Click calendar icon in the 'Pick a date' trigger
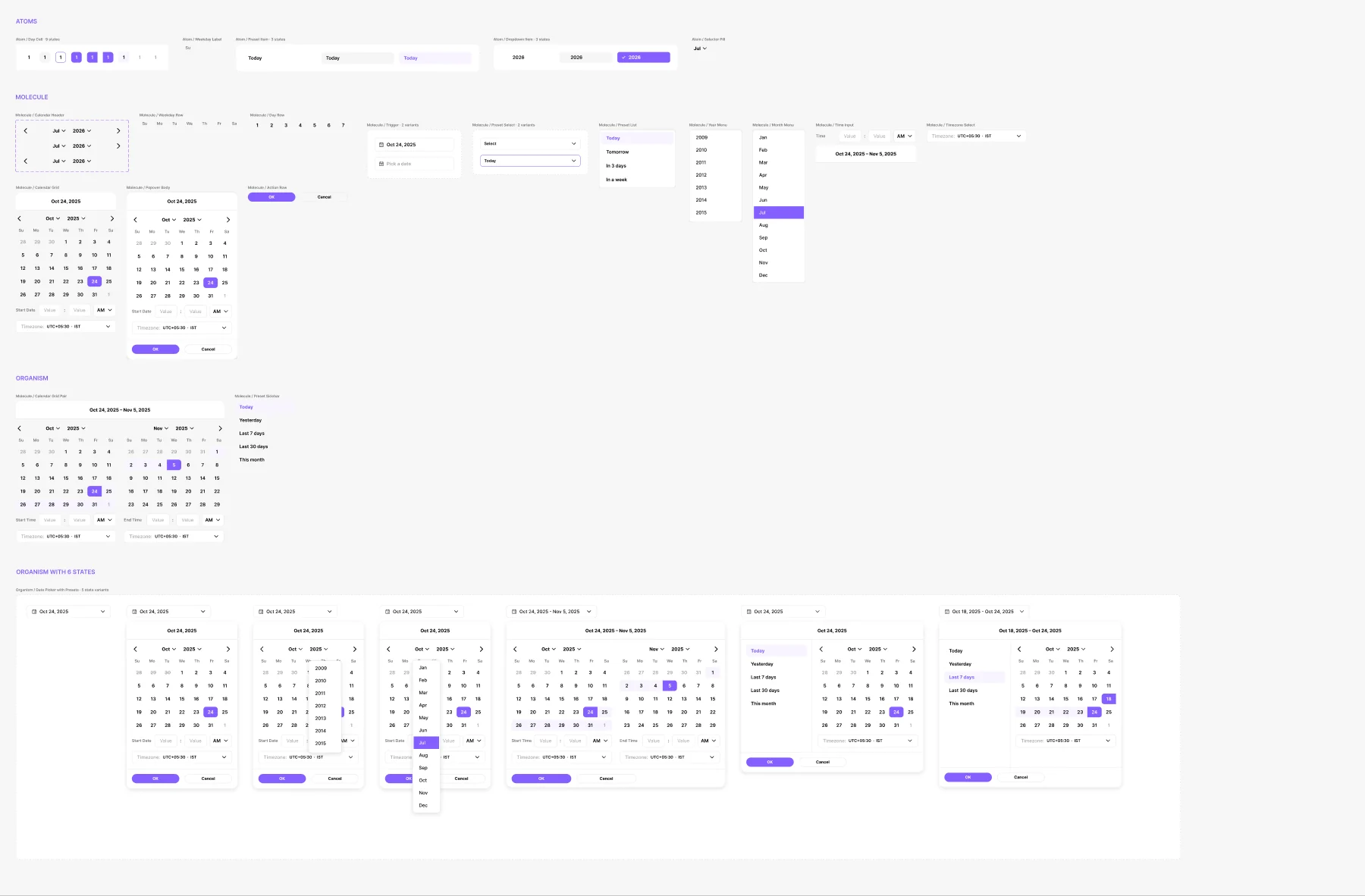The width and height of the screenshot is (1365, 896). pyautogui.click(x=381, y=164)
